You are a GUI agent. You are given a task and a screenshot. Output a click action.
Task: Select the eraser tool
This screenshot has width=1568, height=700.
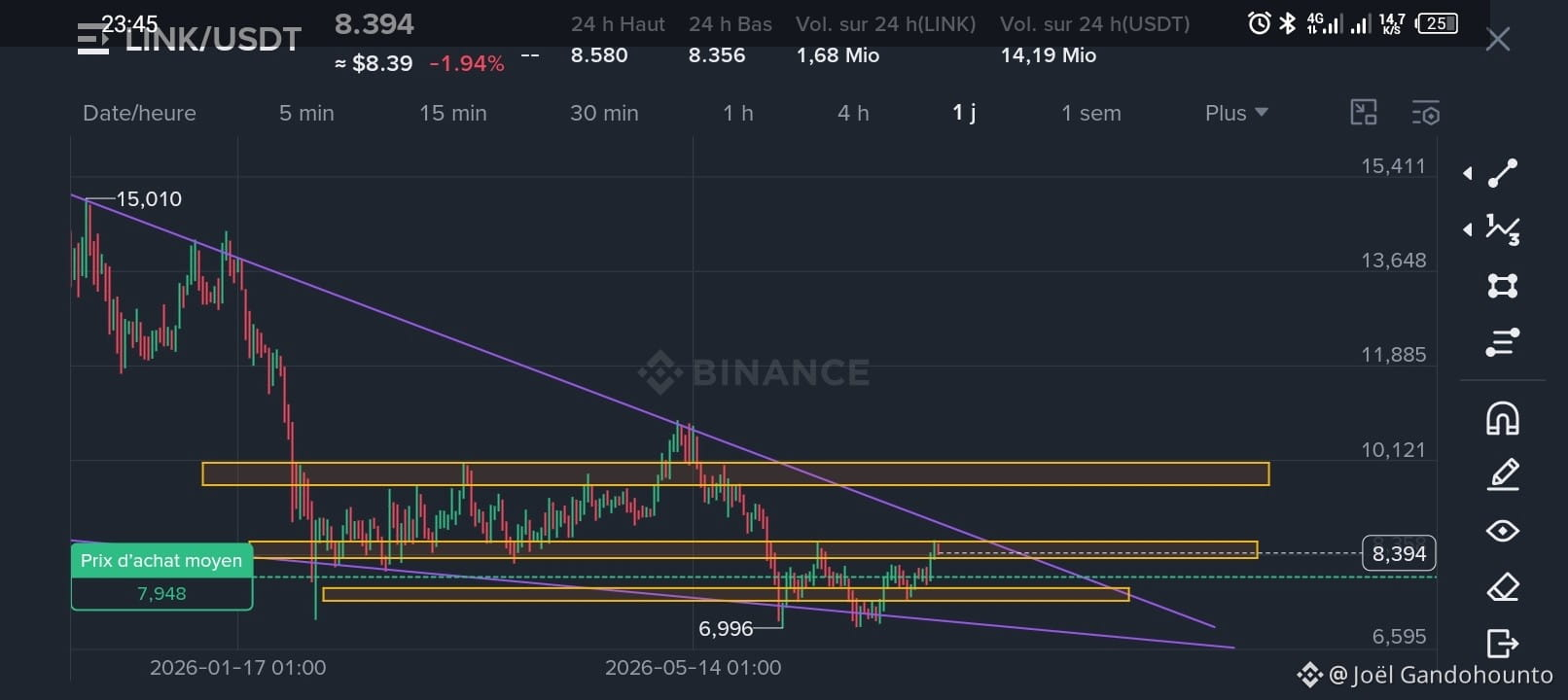tap(1503, 587)
